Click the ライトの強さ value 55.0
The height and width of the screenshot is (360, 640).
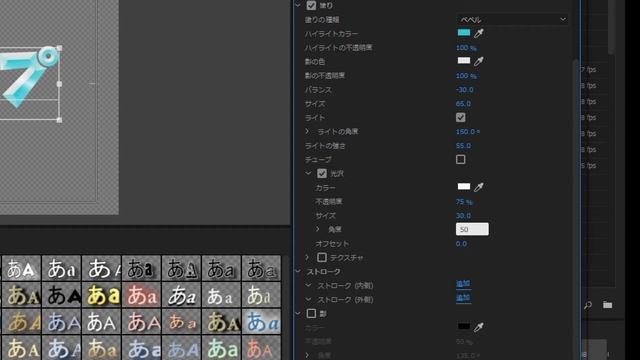coord(463,146)
